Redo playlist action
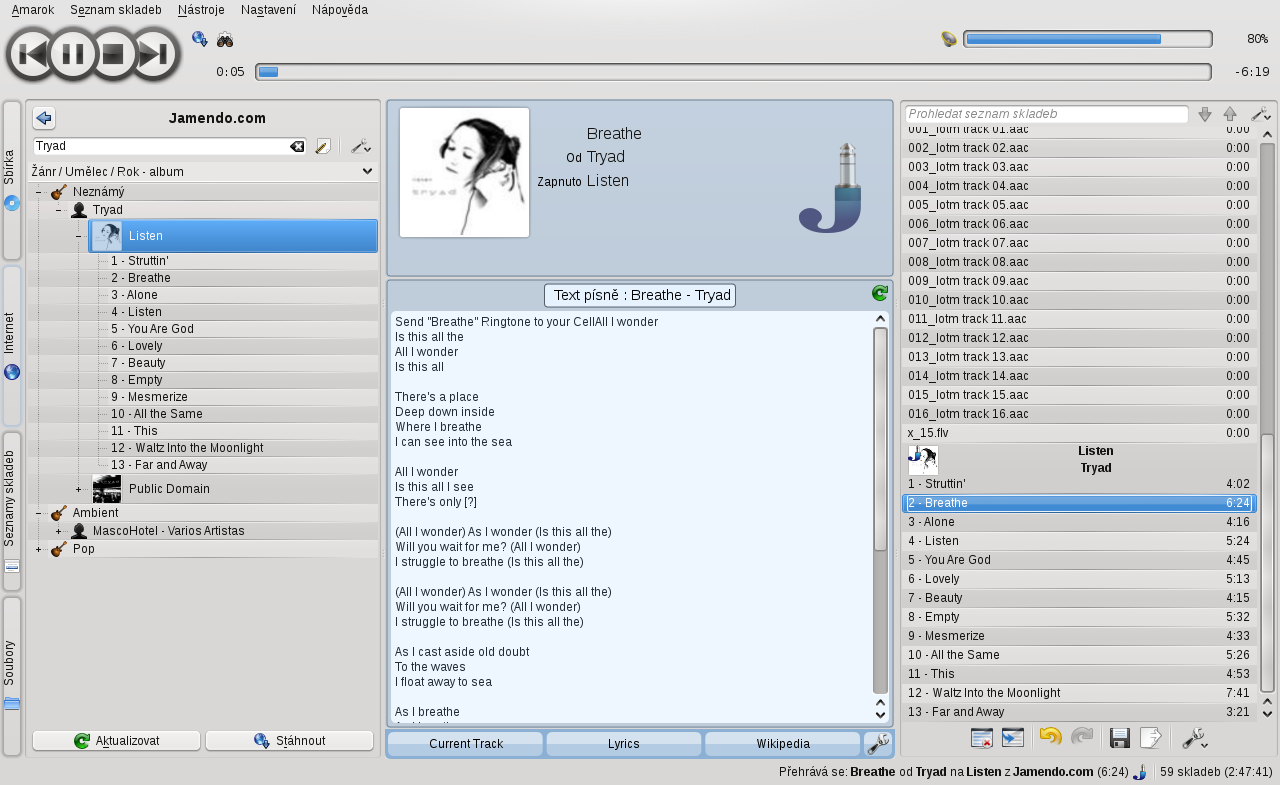Screen dimensions: 1280x785 (x=1082, y=738)
